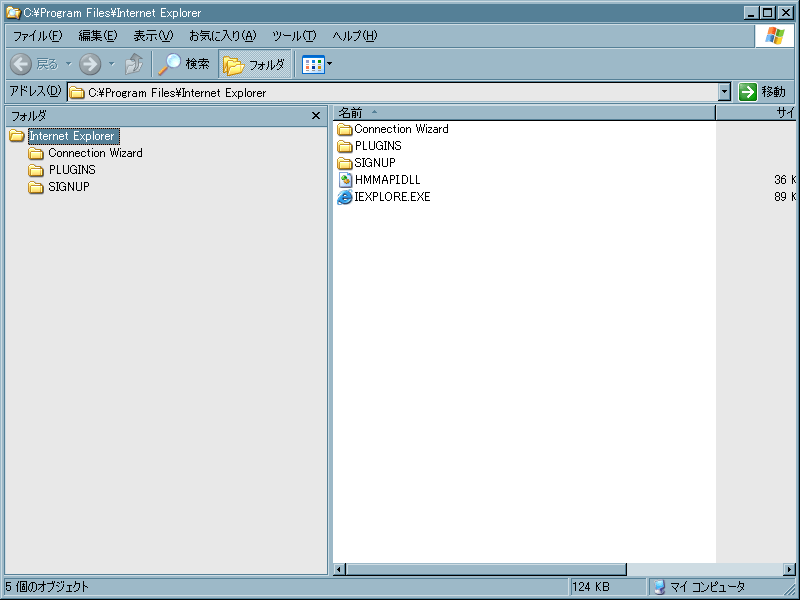The width and height of the screenshot is (800, 600).
Task: Close the Explorer window
Action: coord(786,13)
